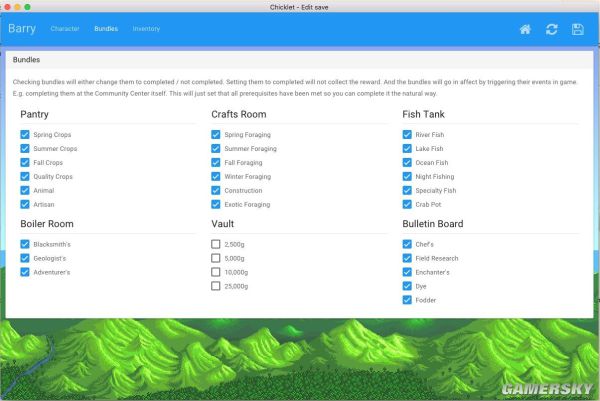
Task: Toggle Fall Foraging checkbox
Action: tap(216, 162)
